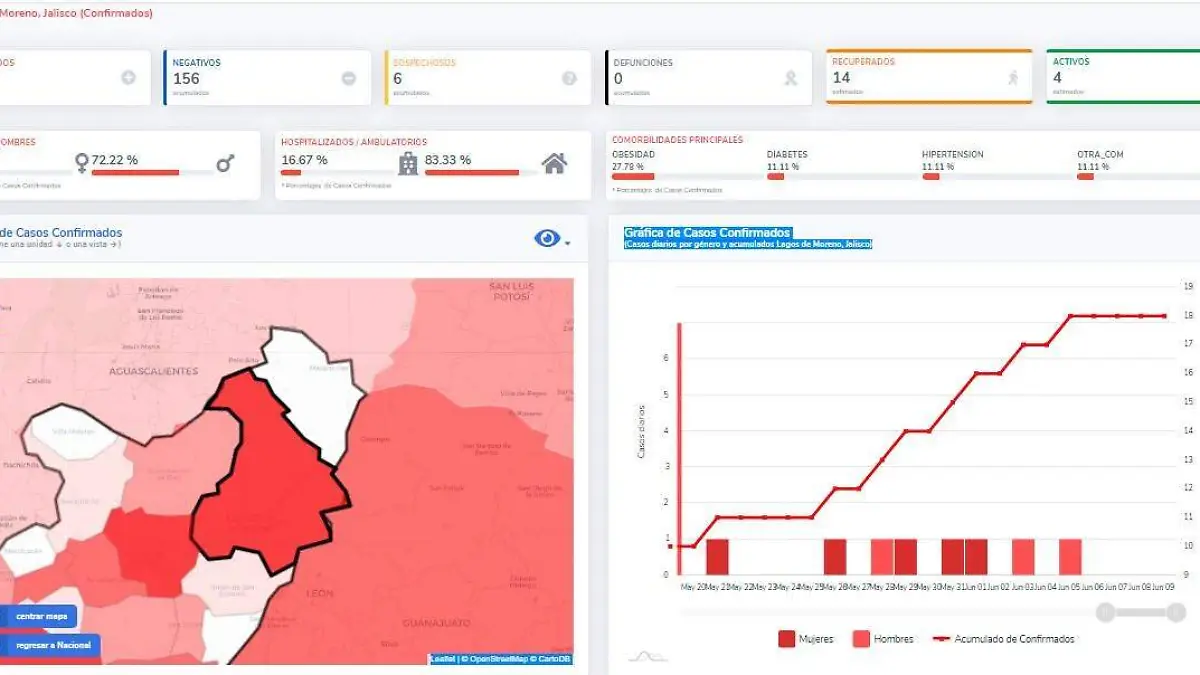Click the HIPERTENSION comorbidity label

click(953, 155)
